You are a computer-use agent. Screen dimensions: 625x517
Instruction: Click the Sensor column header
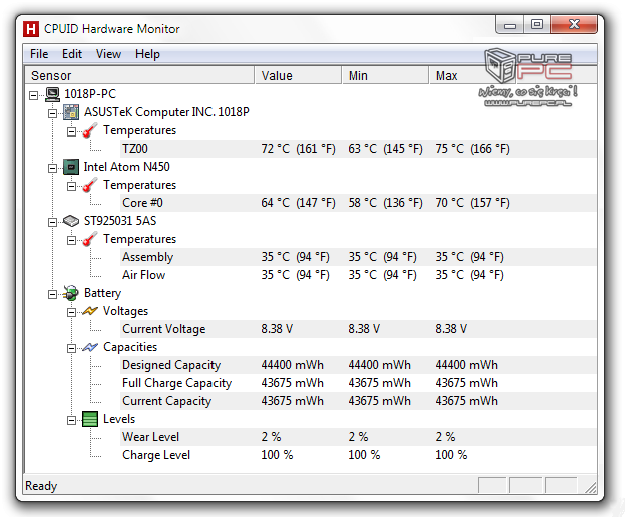coord(140,75)
